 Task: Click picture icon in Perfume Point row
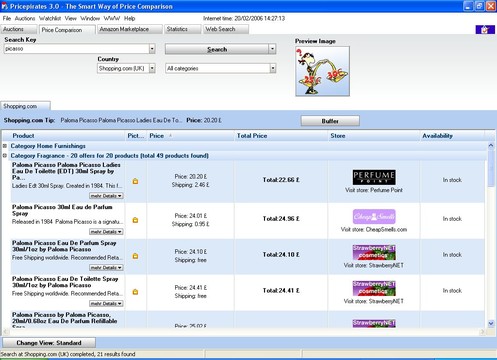point(135,181)
